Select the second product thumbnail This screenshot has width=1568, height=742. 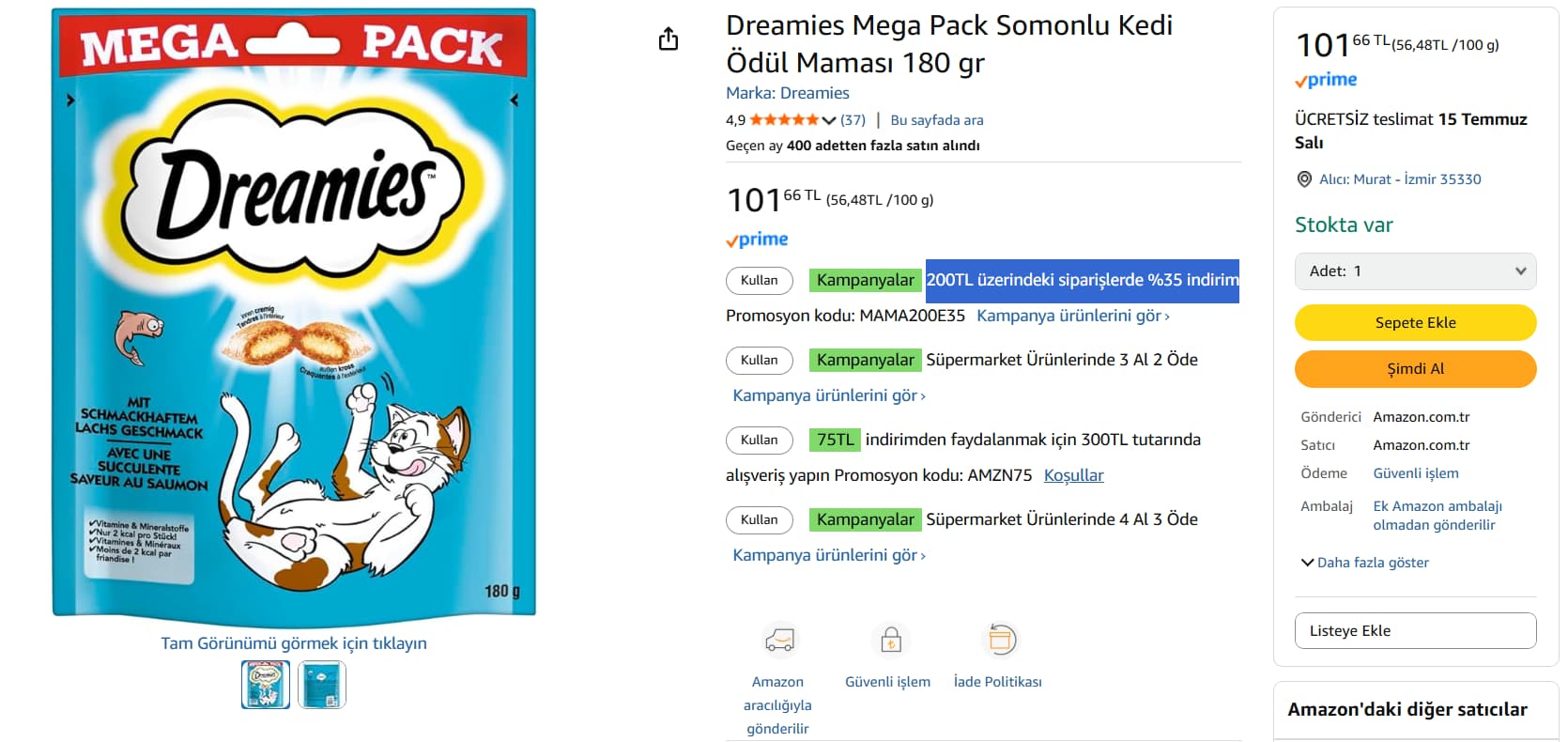click(x=322, y=685)
